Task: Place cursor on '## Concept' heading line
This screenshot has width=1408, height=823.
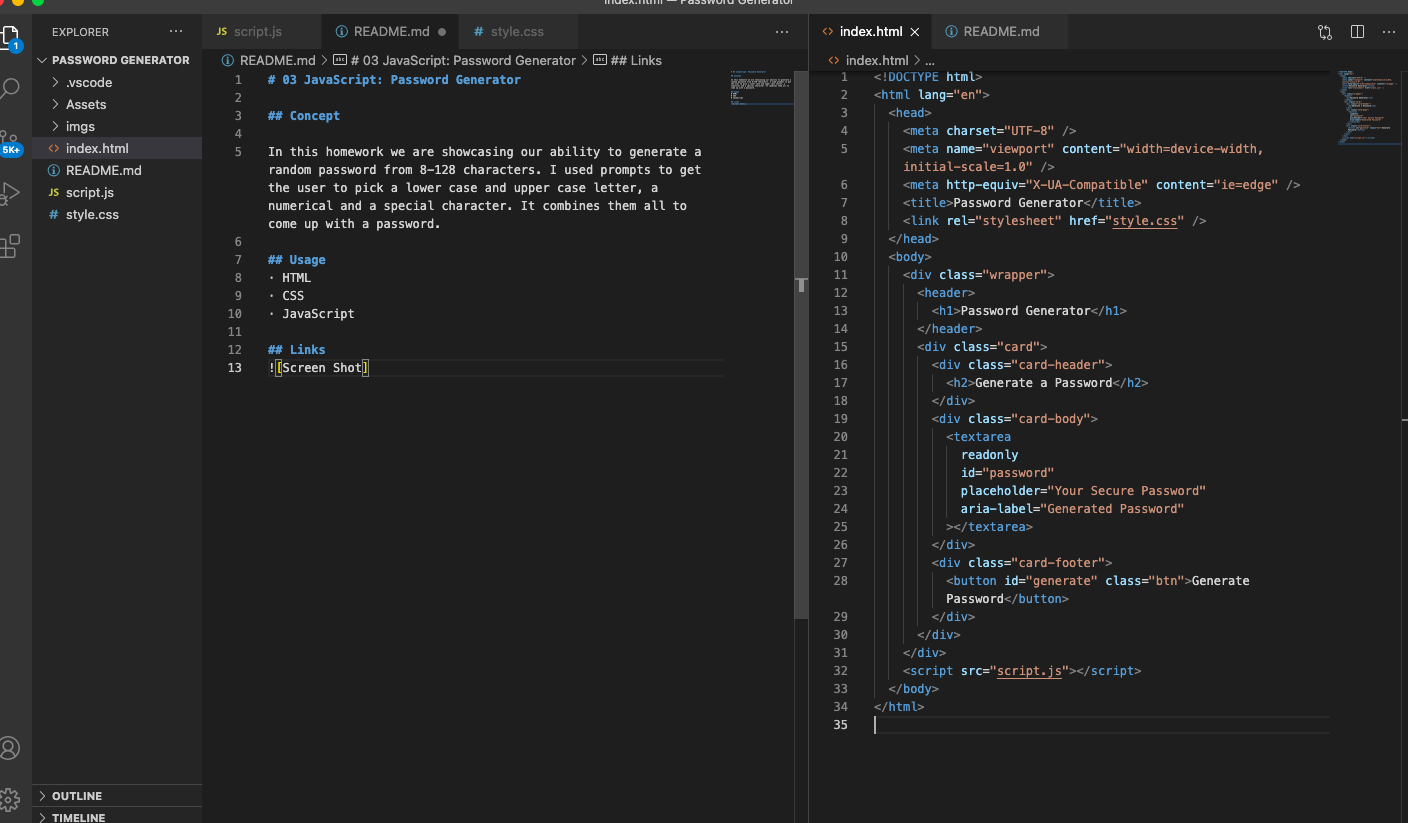Action: click(x=304, y=116)
